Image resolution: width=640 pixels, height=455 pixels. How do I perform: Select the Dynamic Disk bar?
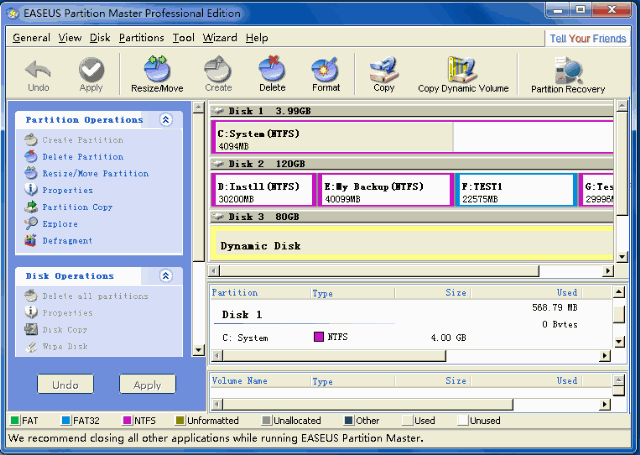(411, 244)
